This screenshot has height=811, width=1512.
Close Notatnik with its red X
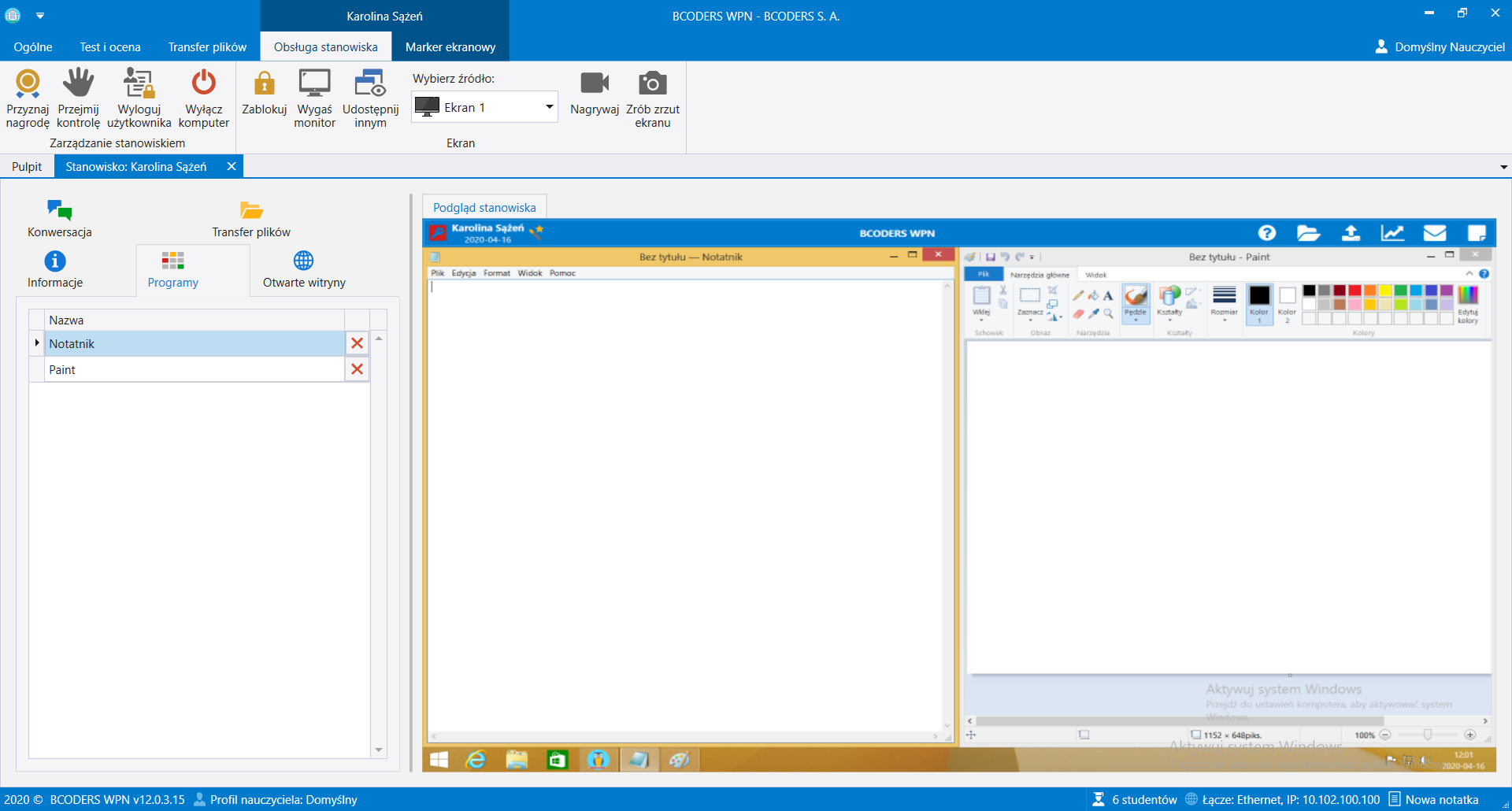coord(357,343)
